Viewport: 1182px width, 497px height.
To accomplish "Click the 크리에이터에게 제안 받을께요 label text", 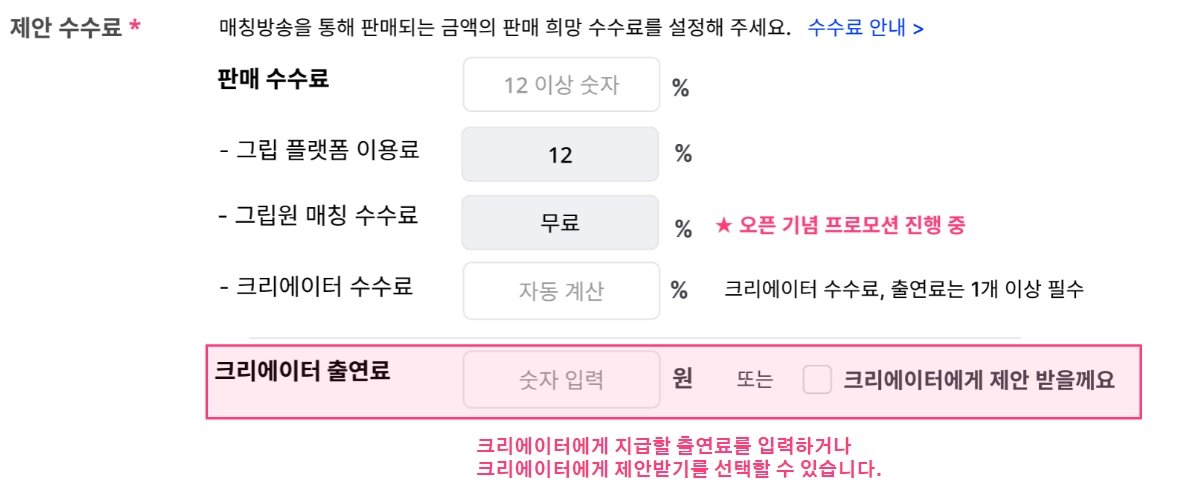I will (x=978, y=380).
